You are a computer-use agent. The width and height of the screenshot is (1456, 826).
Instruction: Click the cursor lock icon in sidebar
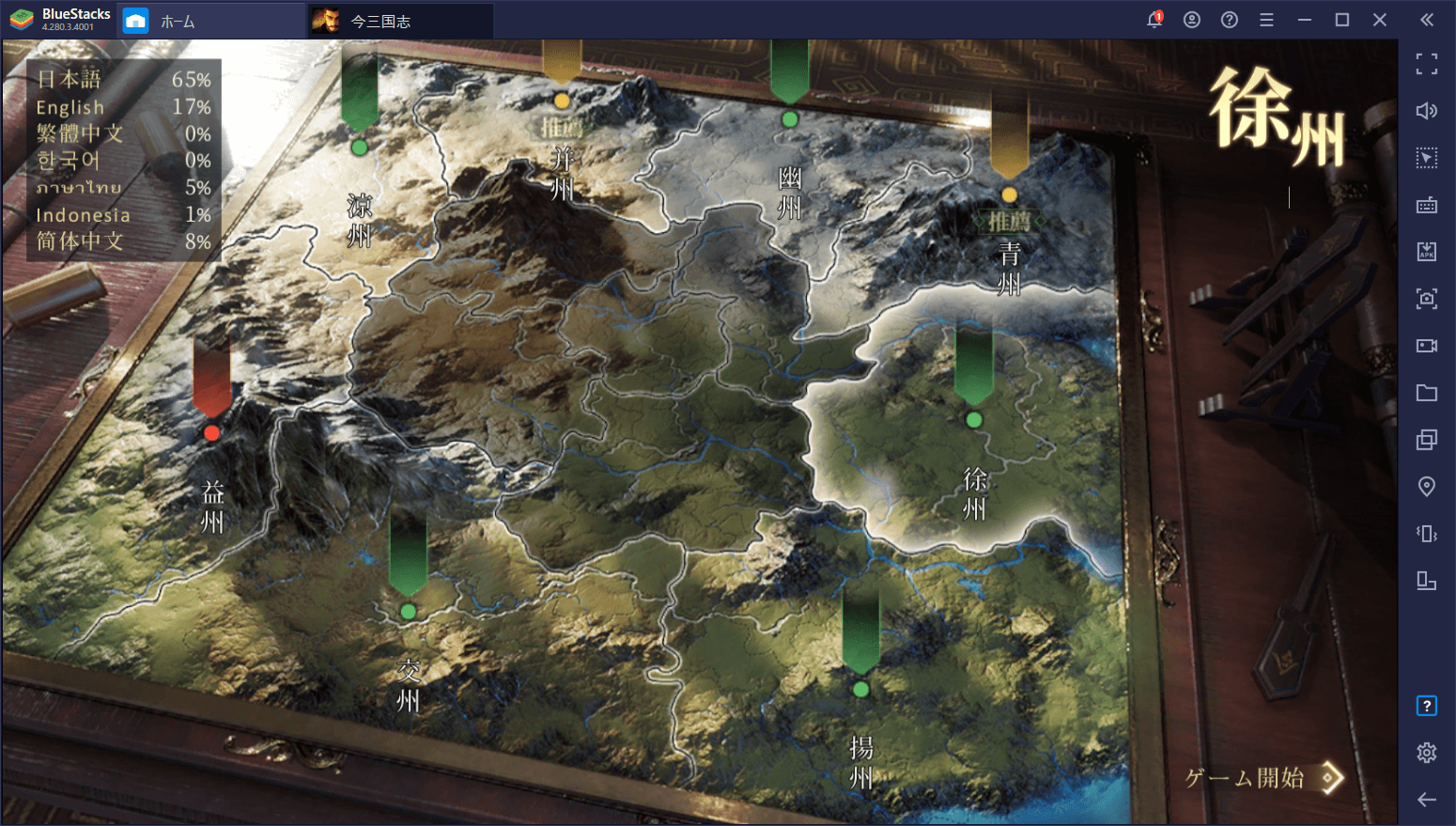click(1427, 158)
